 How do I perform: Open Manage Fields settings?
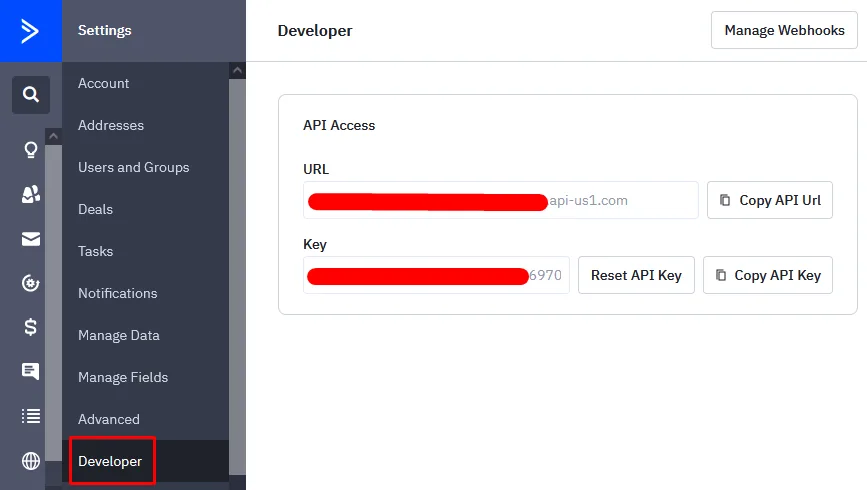123,377
